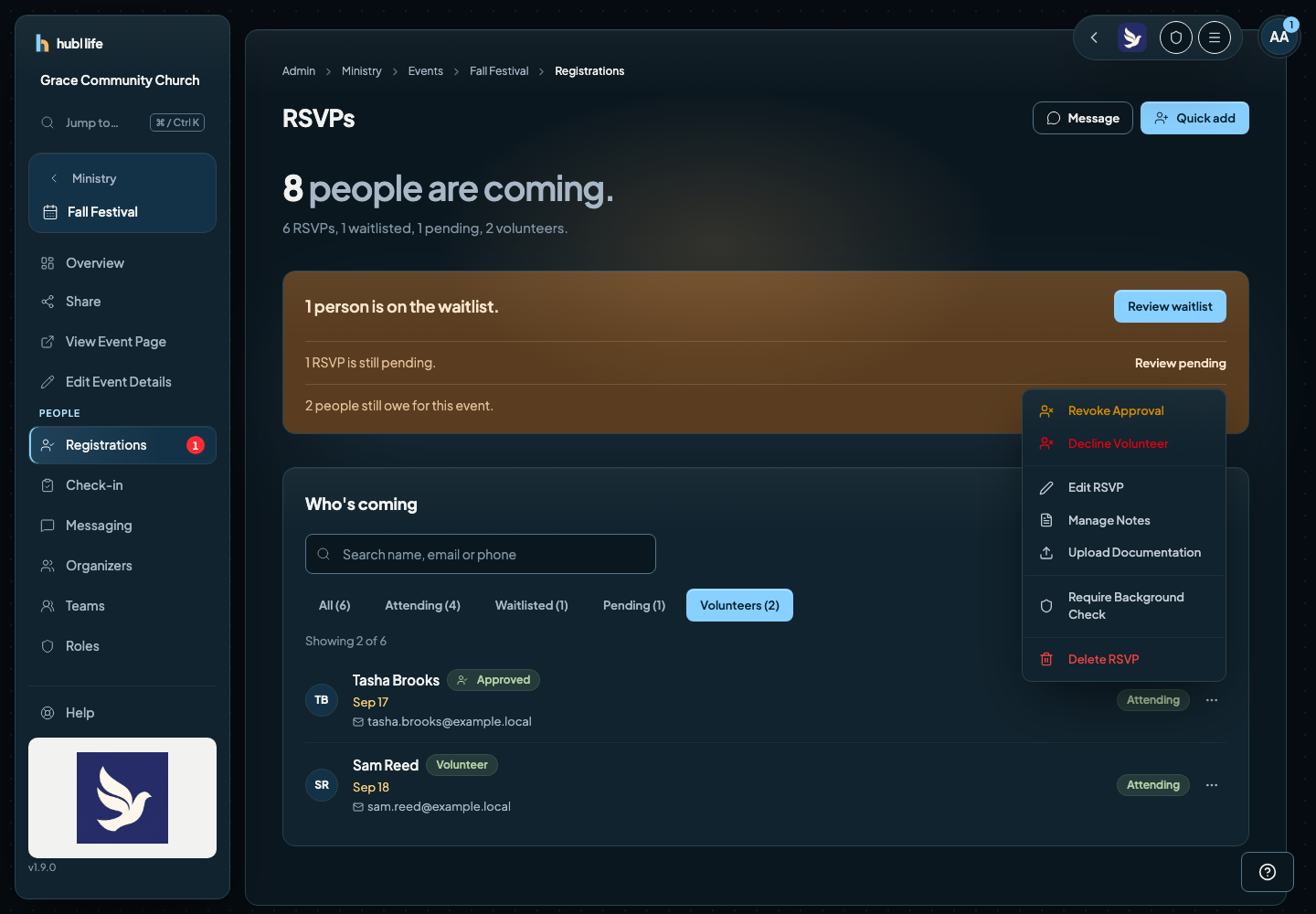The height and width of the screenshot is (914, 1316).
Task: Click the pencil icon beside Edit Event Details
Action: (x=48, y=382)
